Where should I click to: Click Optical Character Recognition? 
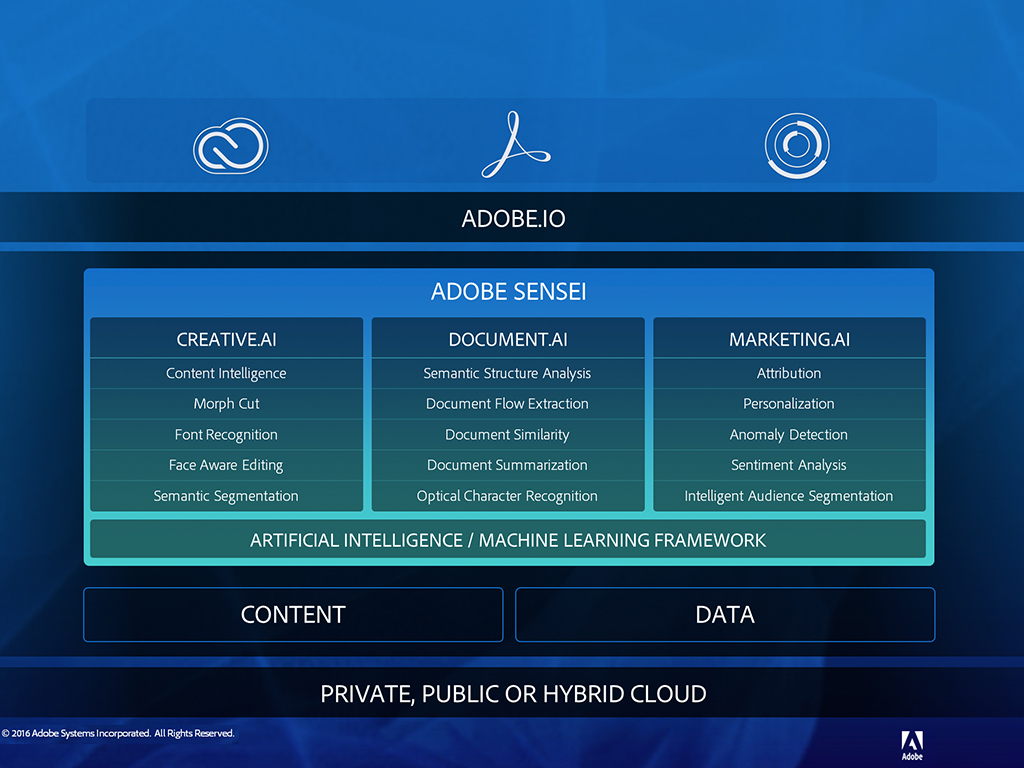pos(507,496)
